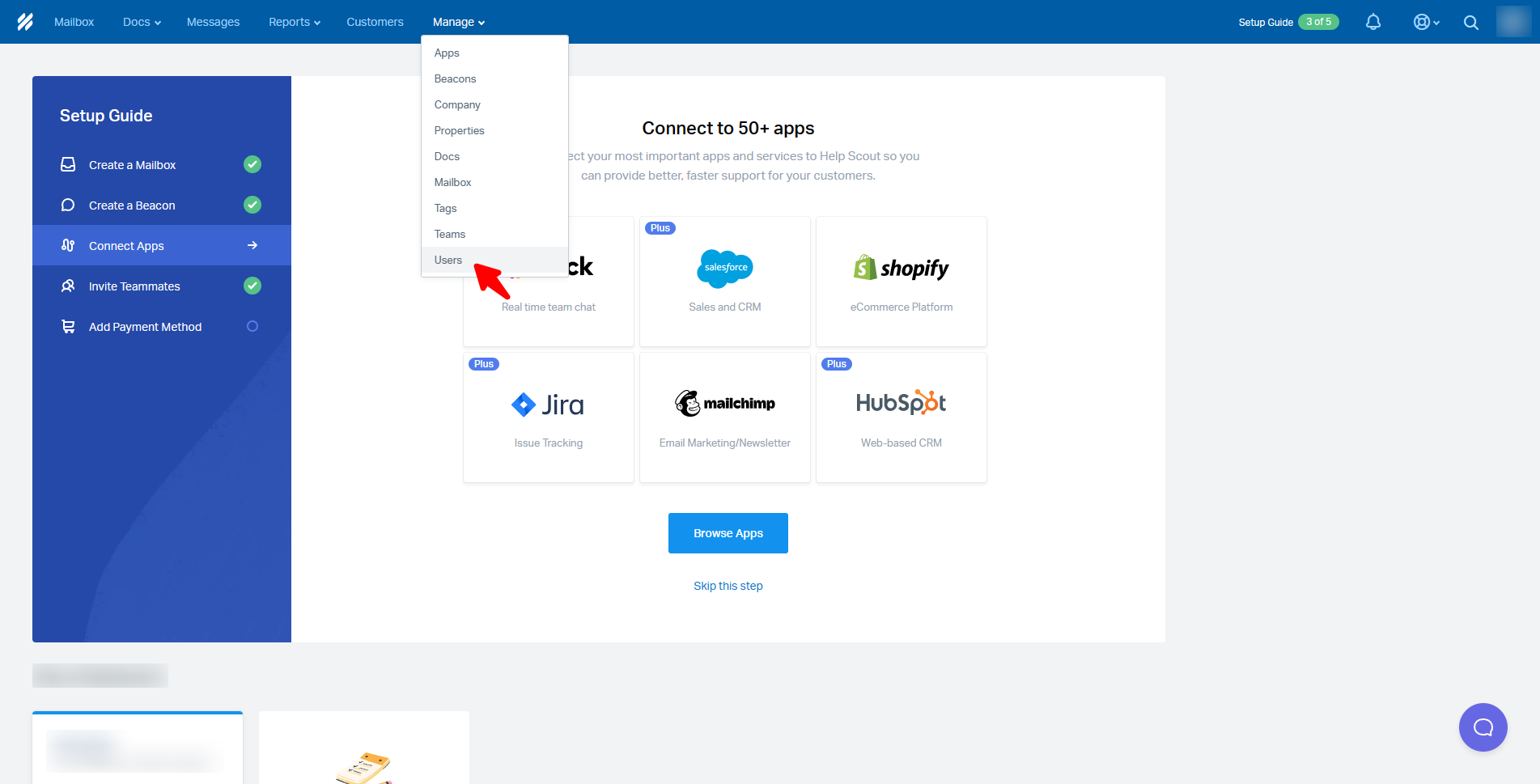The height and width of the screenshot is (784, 1540).
Task: Click the search magnifier icon
Action: [1471, 23]
